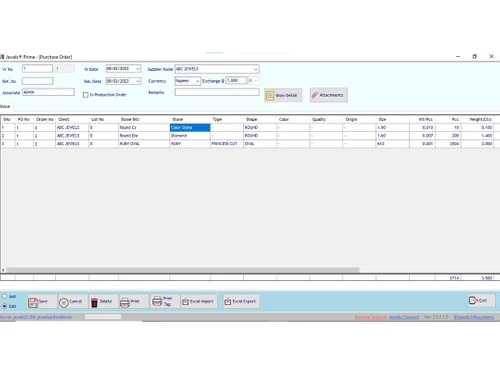Click the Exchange rate input field
Screen dimensions: 500x375
236,81
